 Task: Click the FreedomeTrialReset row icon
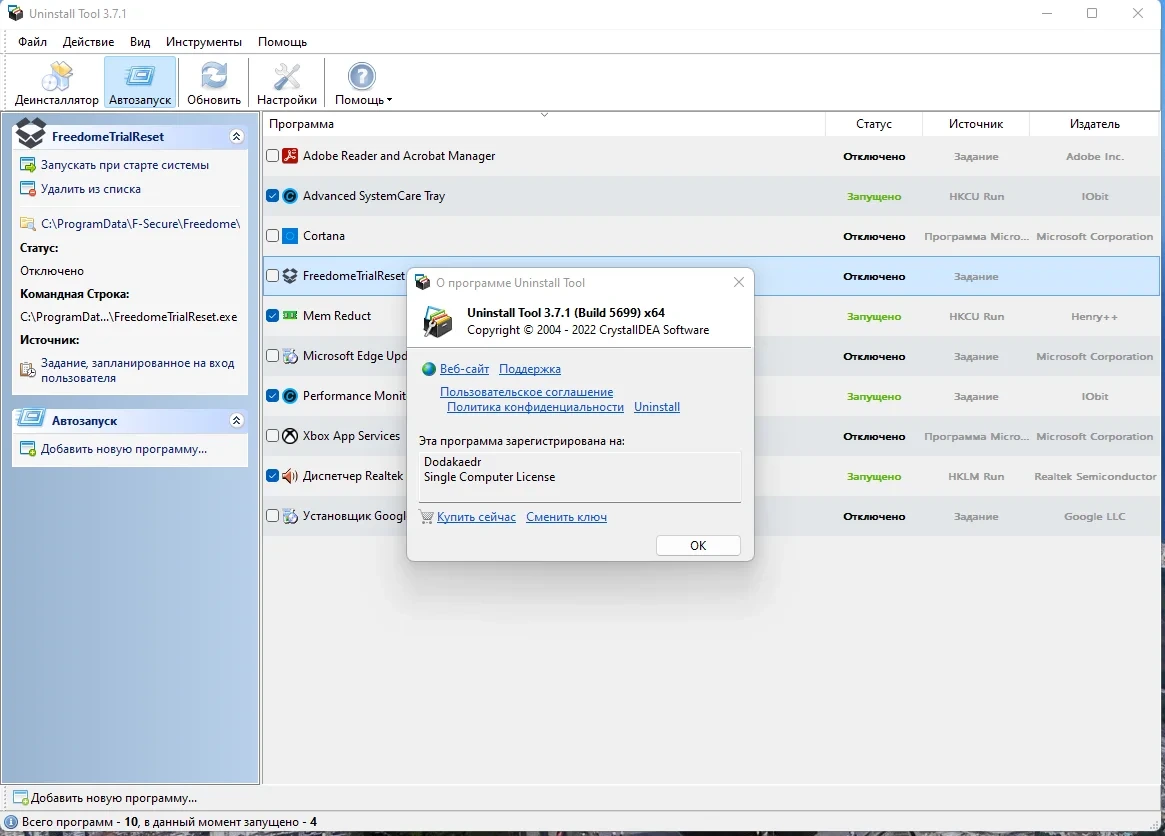[x=291, y=276]
